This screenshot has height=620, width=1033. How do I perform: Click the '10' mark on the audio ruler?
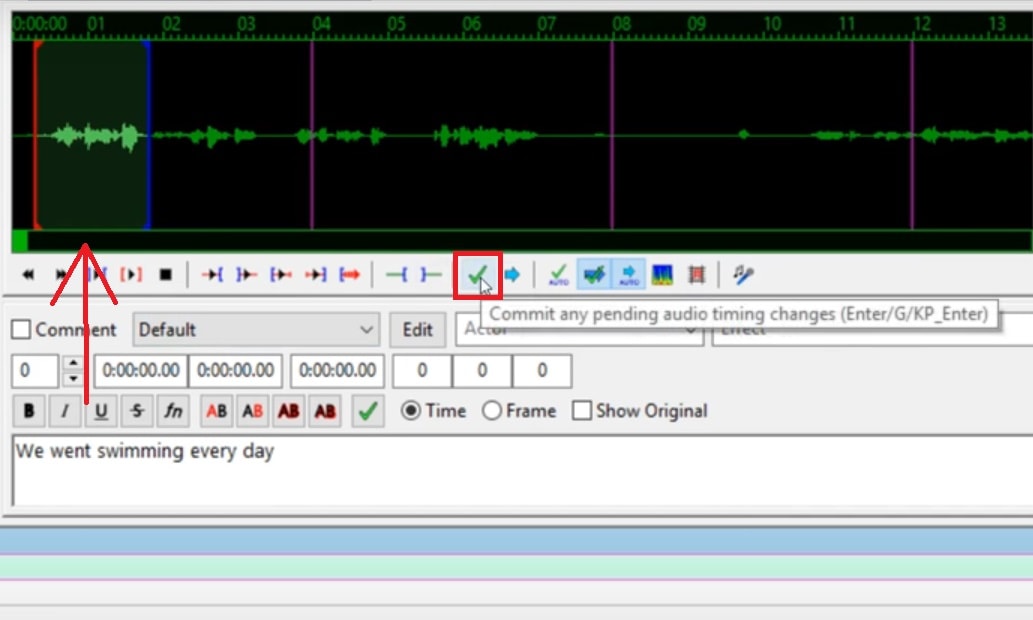pos(772,24)
